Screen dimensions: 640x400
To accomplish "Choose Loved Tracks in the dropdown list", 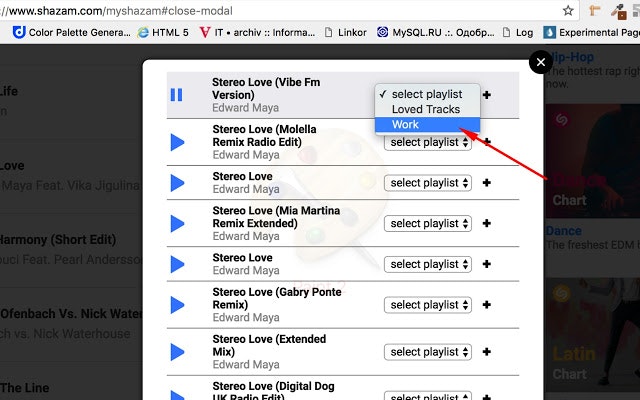I will [427, 109].
